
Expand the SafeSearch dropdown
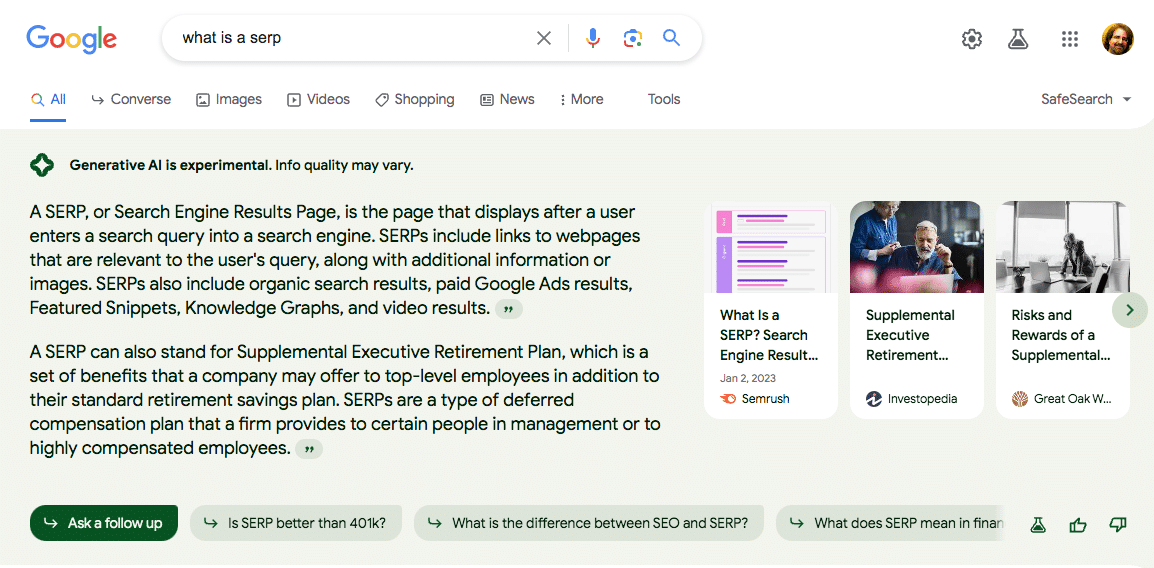(1086, 99)
